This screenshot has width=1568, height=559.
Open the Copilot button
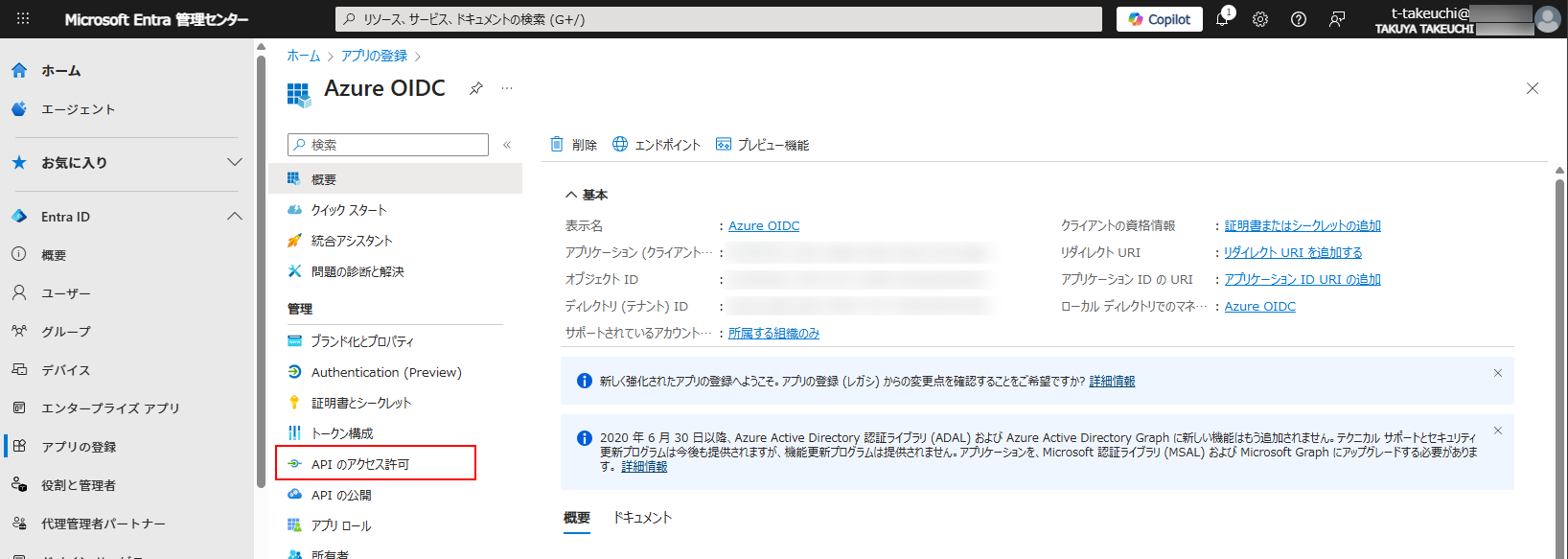click(x=1160, y=19)
